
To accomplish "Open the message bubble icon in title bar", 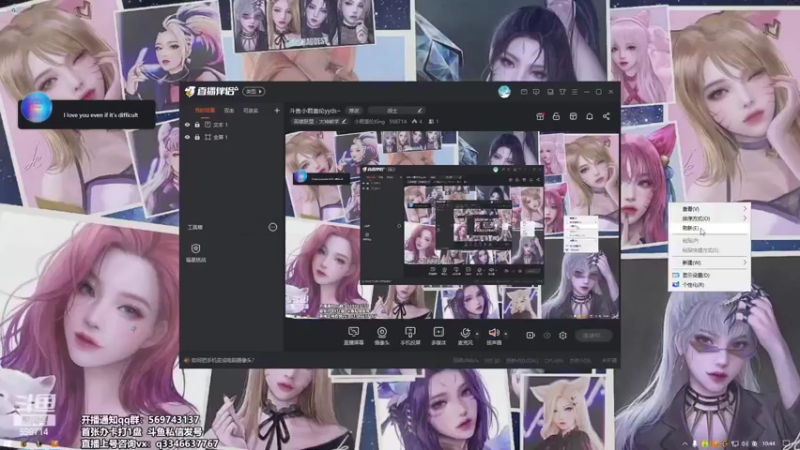I will pyautogui.click(x=536, y=92).
